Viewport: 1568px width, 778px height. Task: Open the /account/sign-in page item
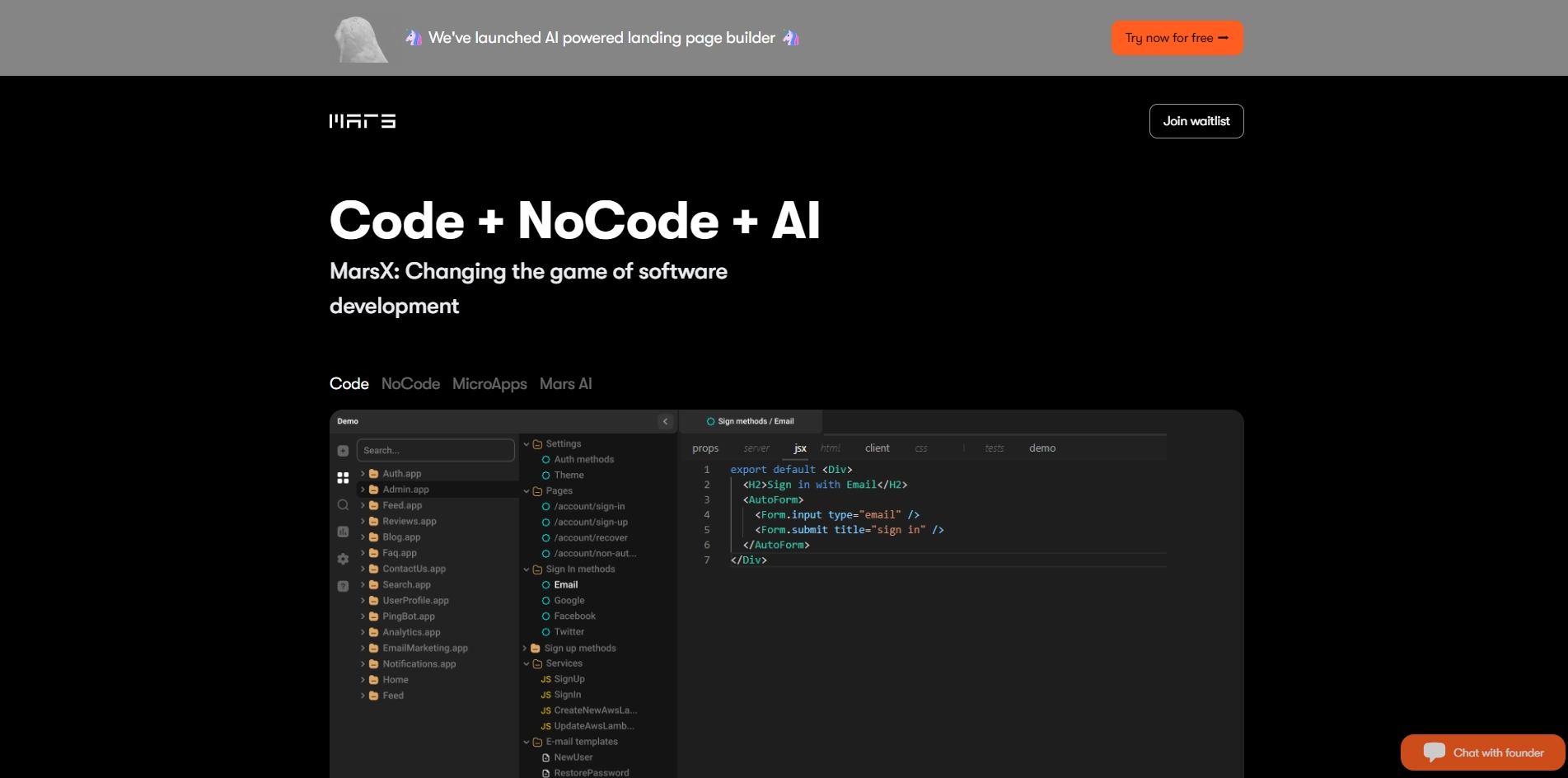590,507
